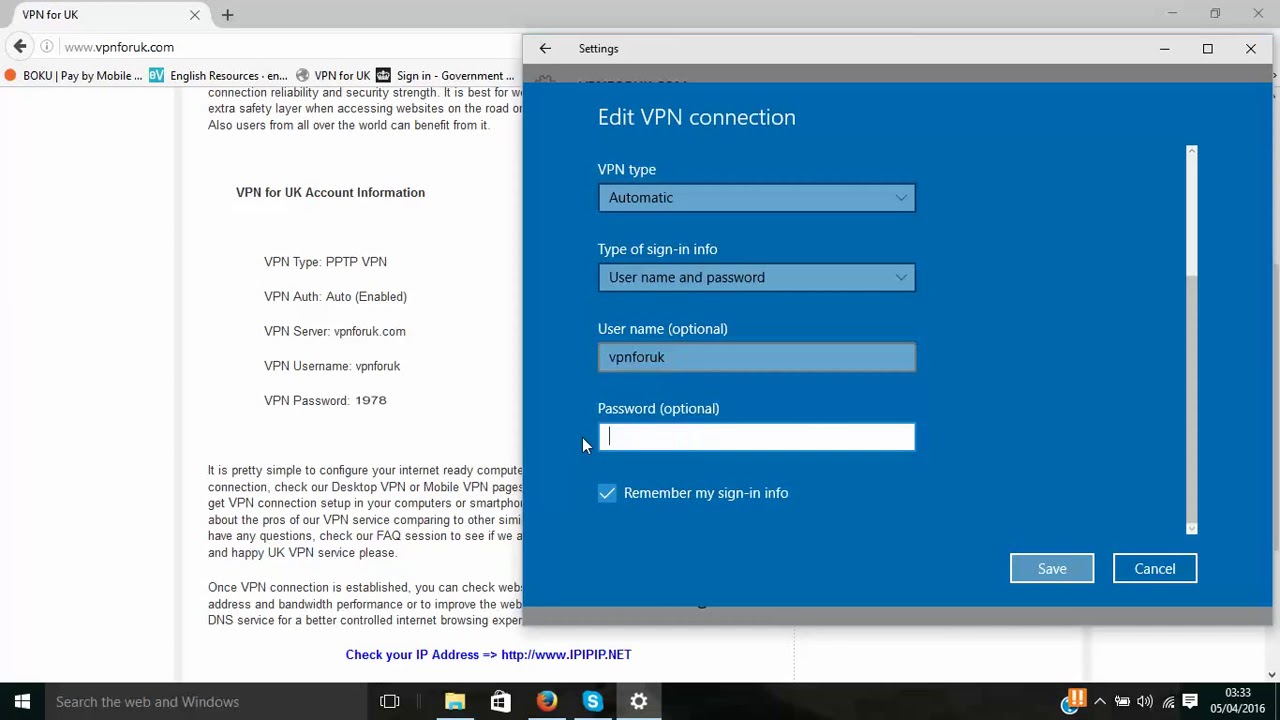Click the Search the web and Windows box
The width and height of the screenshot is (1280, 720).
(x=205, y=702)
